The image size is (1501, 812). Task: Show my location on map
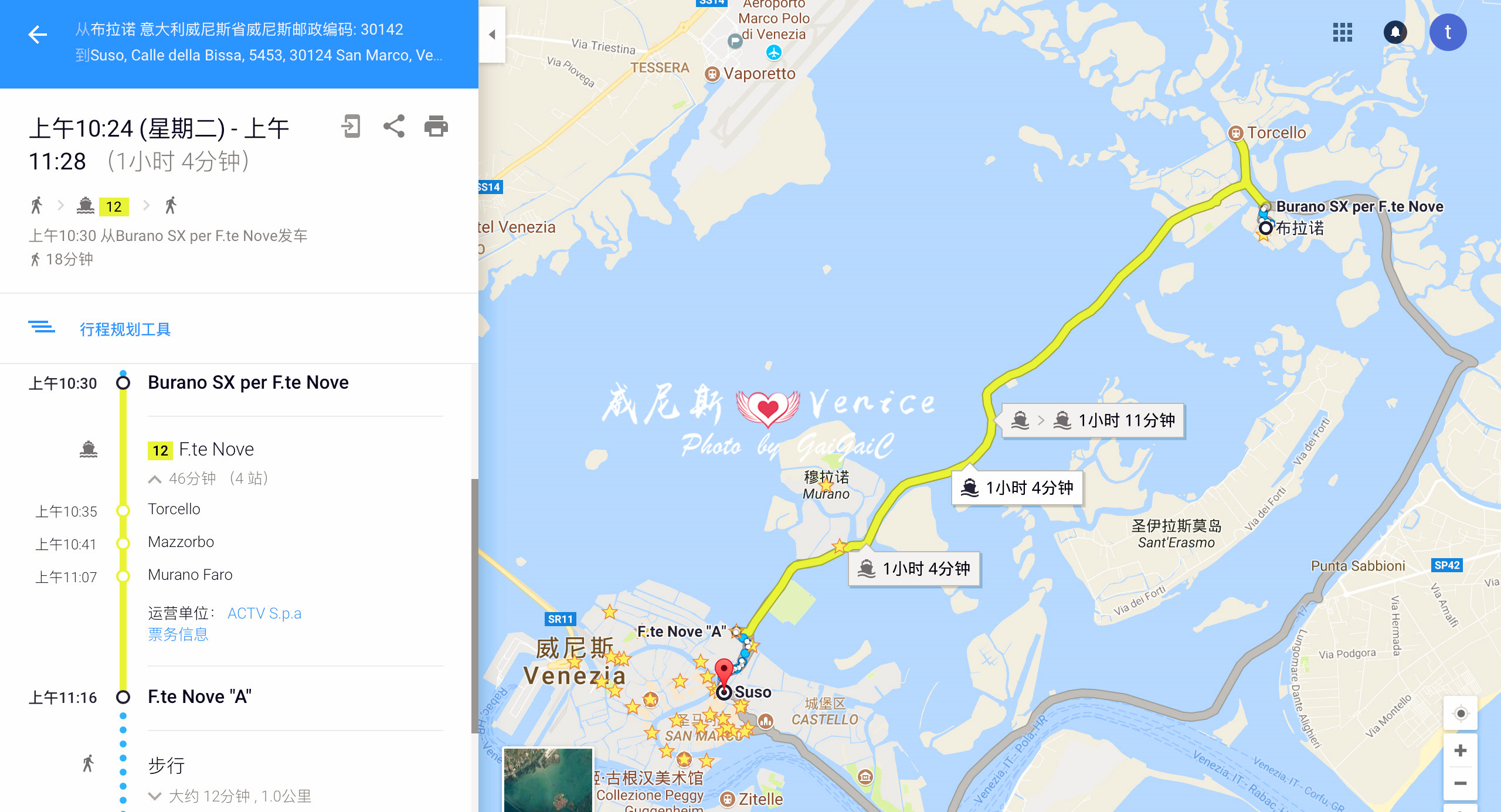coord(1461,714)
